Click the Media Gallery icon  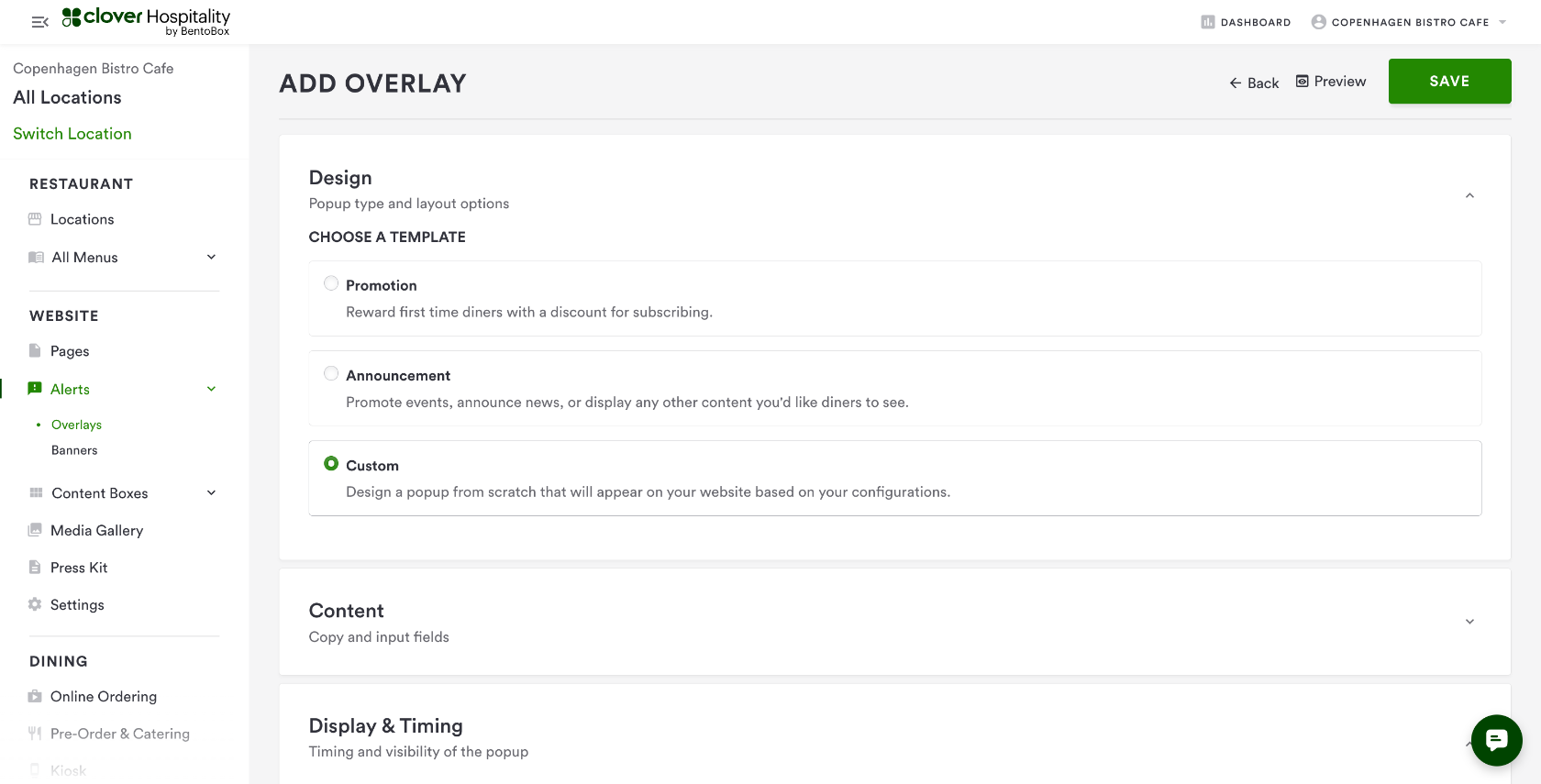(35, 530)
